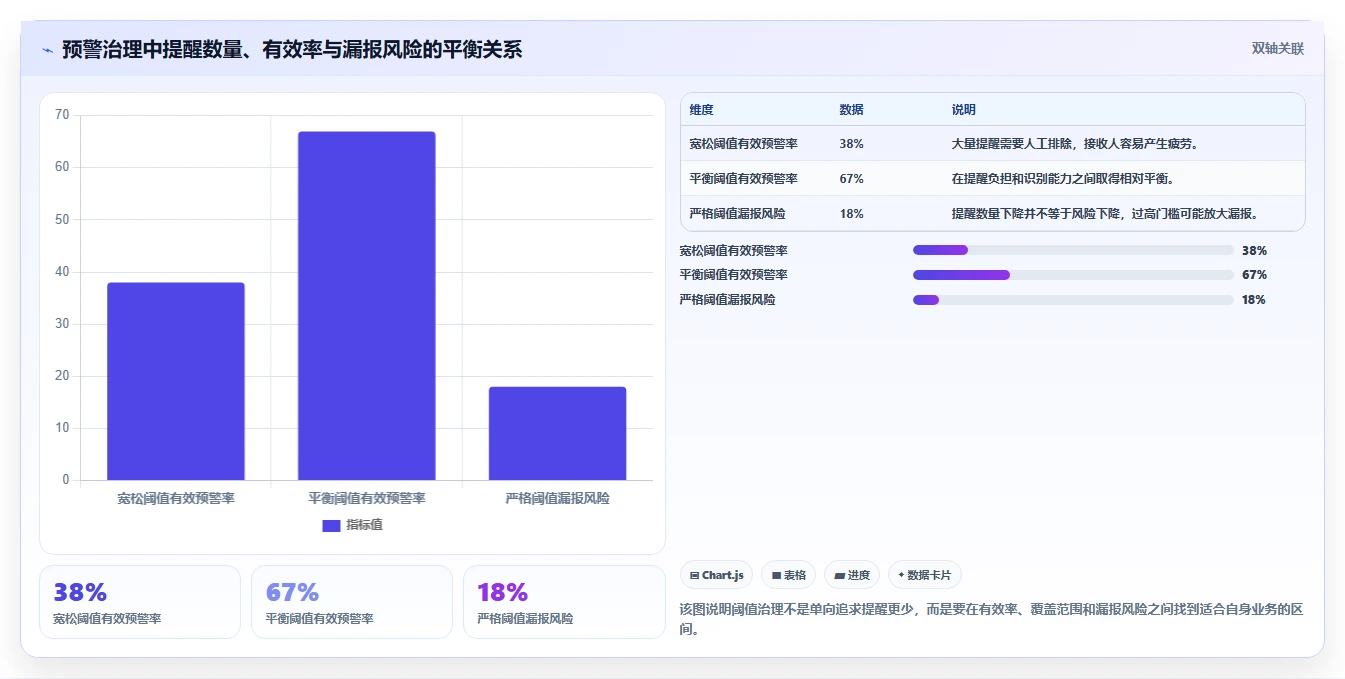Click the 18% value in table

pos(852,214)
